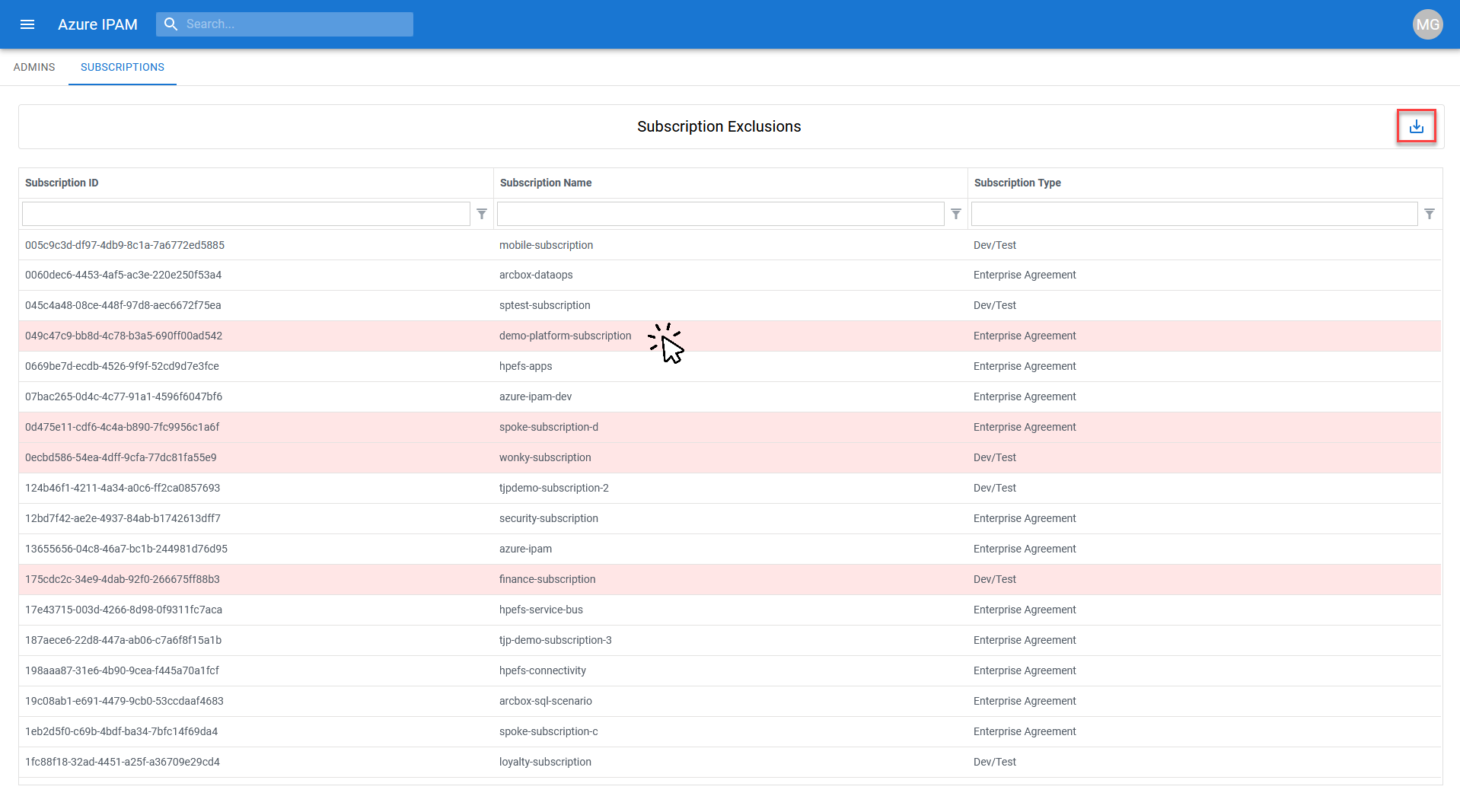This screenshot has height=812, width=1460.
Task: Click the search magnifier icon
Action: [x=171, y=24]
